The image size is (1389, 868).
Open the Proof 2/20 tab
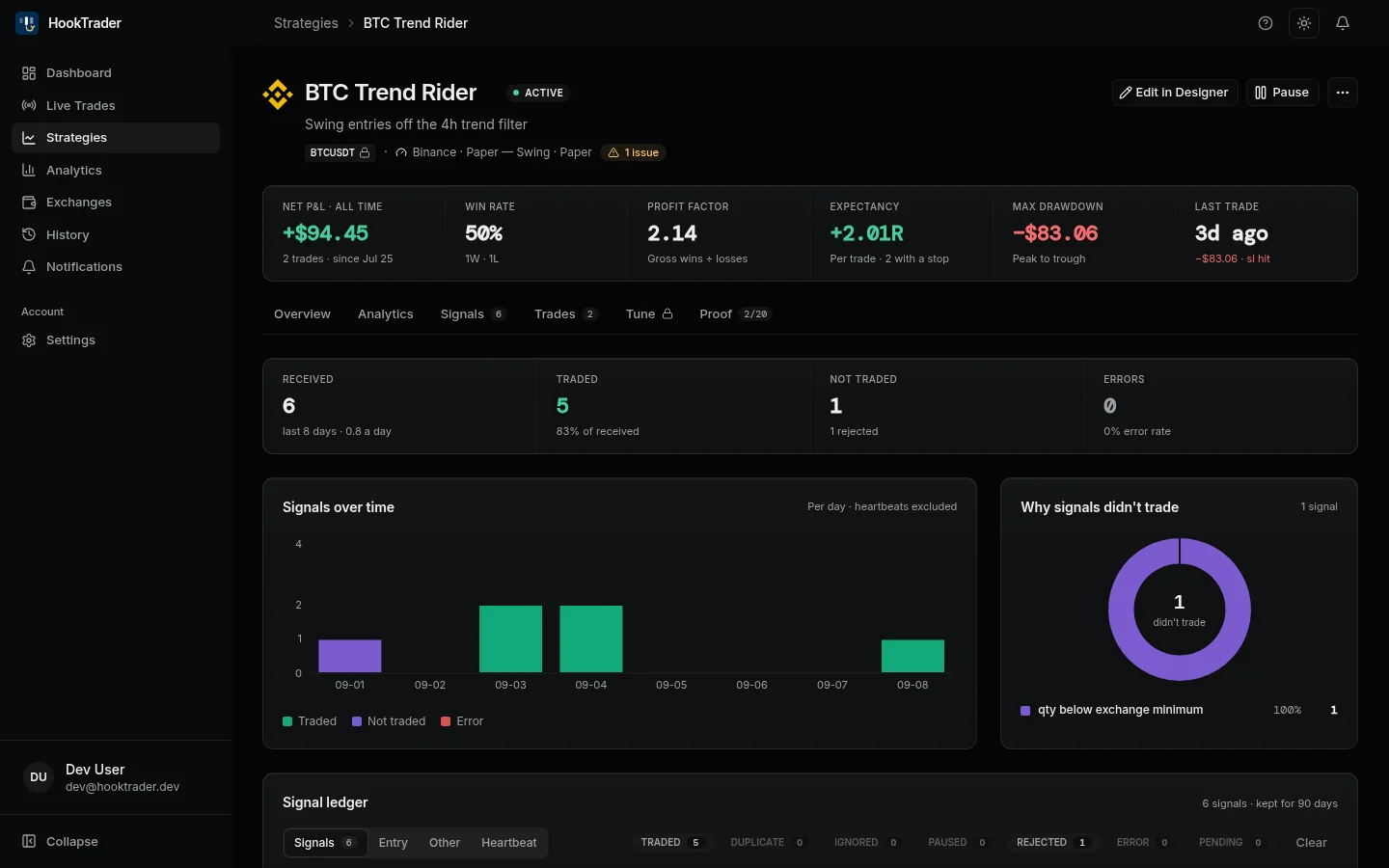pyautogui.click(x=735, y=314)
